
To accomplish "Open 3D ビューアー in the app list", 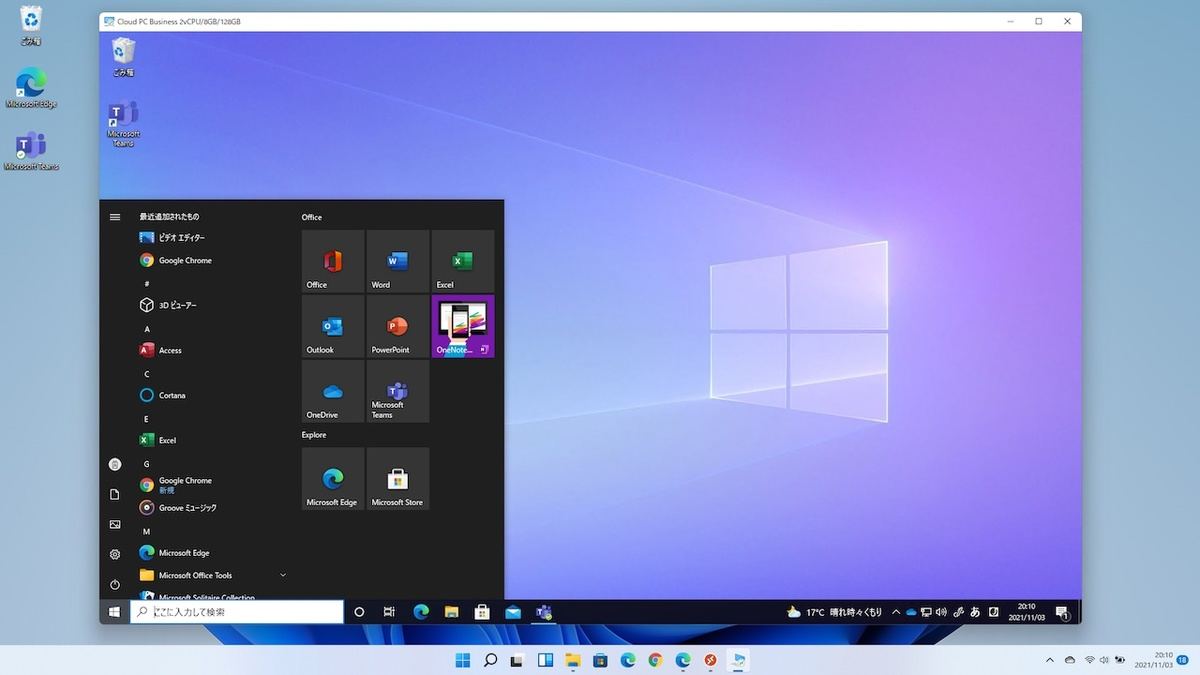I will (215, 305).
